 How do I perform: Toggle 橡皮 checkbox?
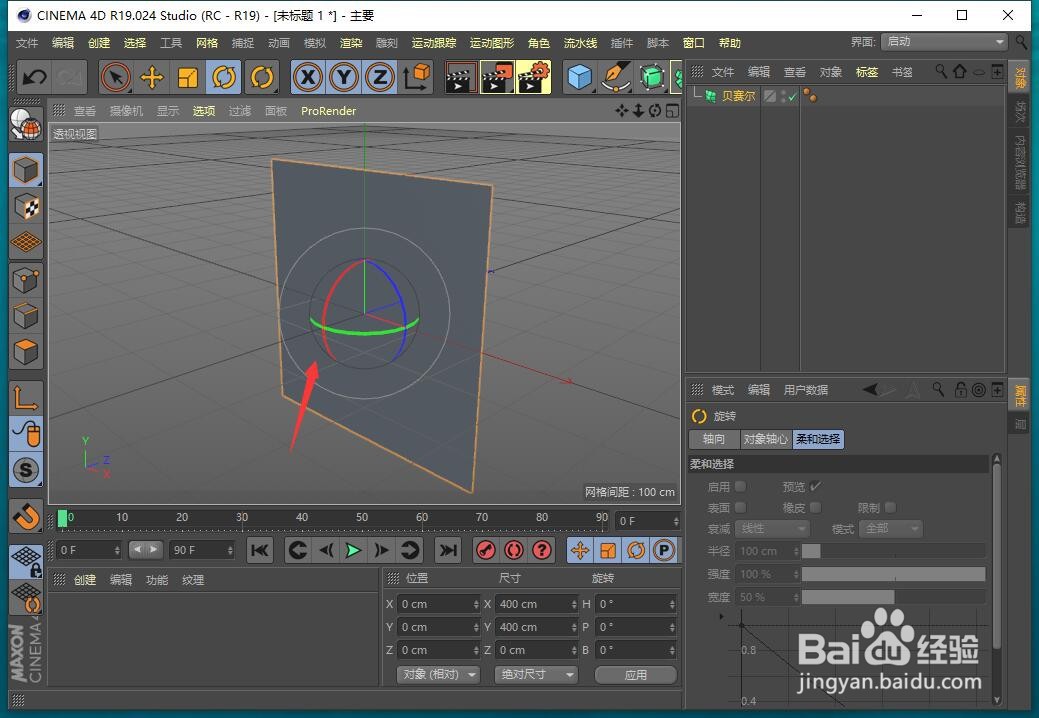(x=816, y=507)
